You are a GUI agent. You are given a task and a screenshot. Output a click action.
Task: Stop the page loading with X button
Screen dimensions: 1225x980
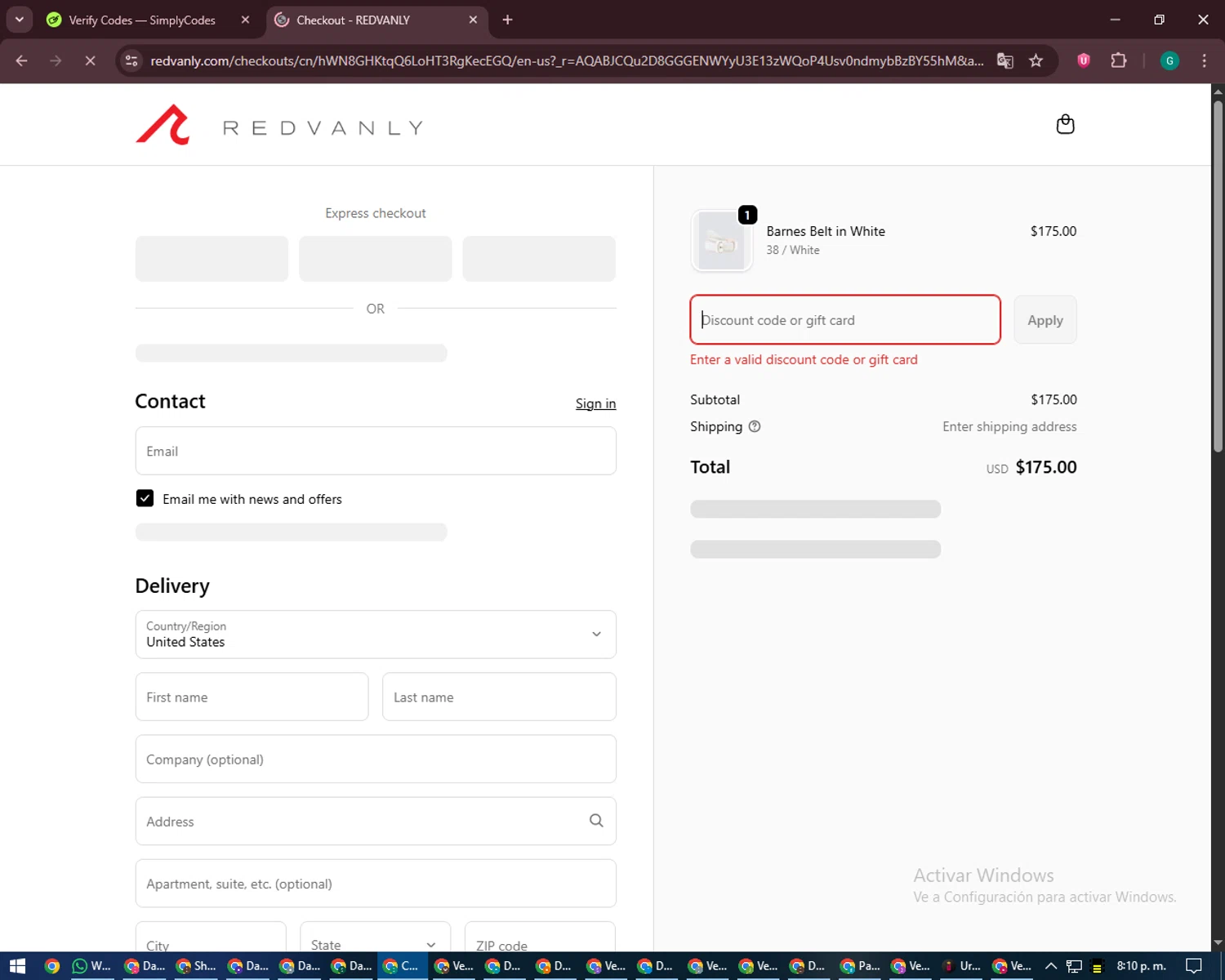[90, 60]
